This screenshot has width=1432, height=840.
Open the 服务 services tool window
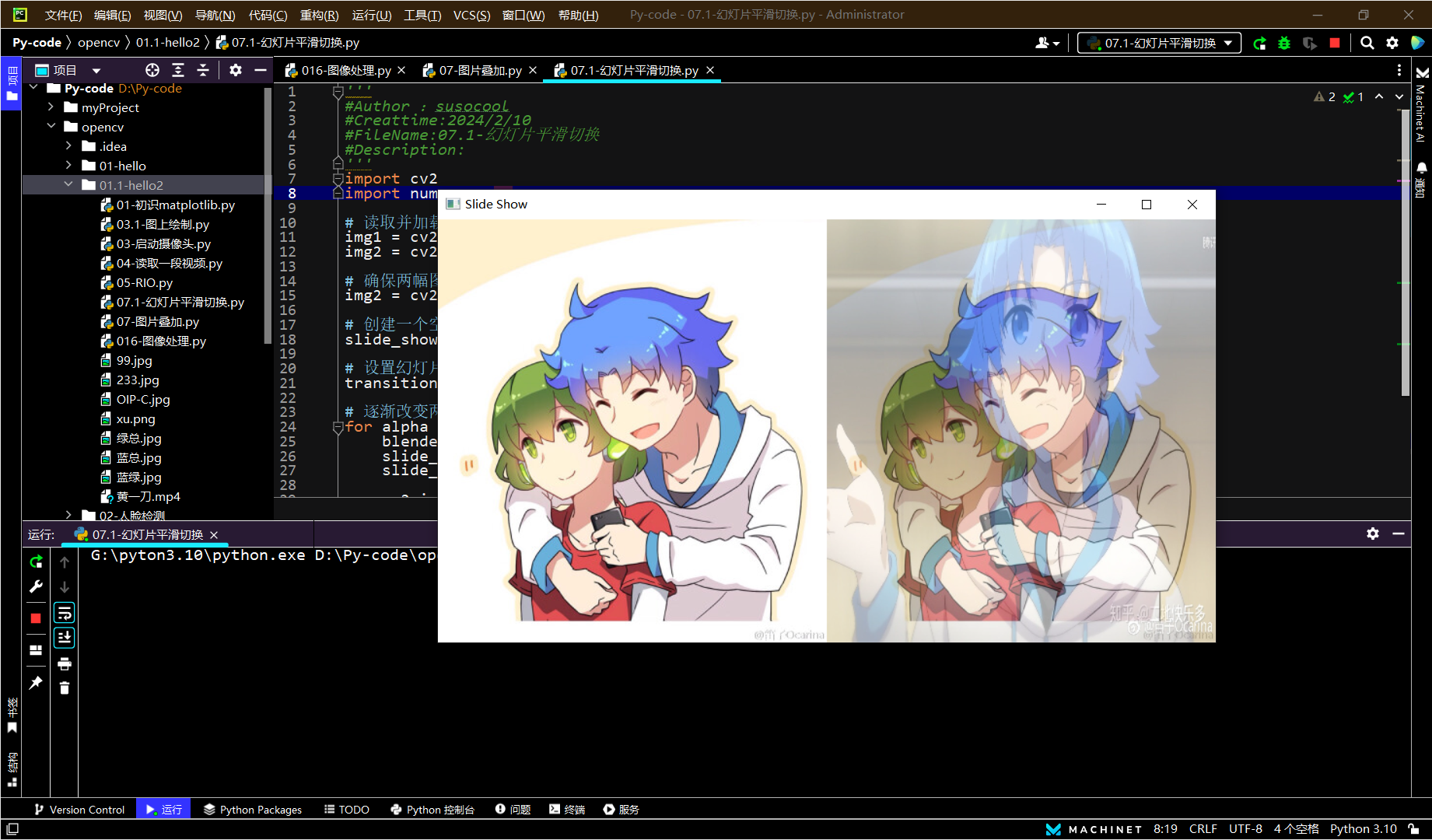tap(621, 810)
